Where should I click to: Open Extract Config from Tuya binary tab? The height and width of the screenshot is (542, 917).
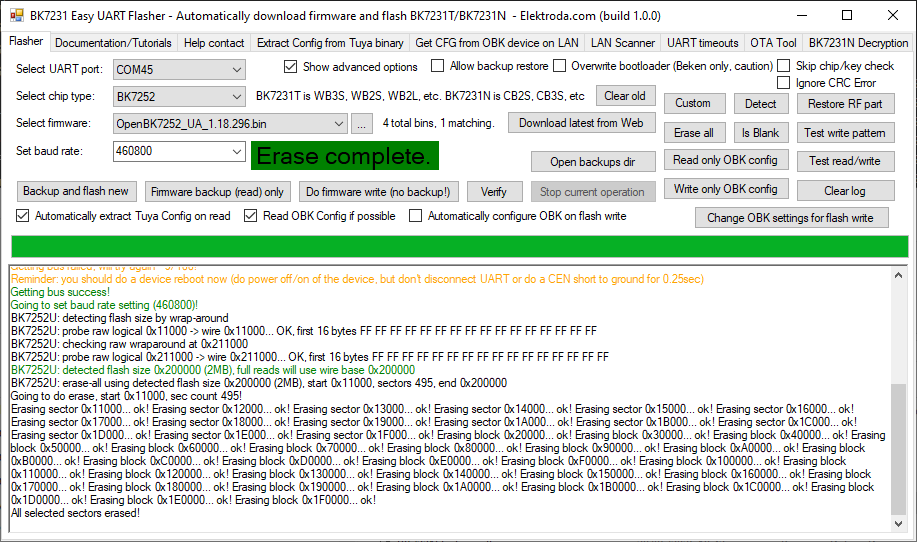coord(330,43)
